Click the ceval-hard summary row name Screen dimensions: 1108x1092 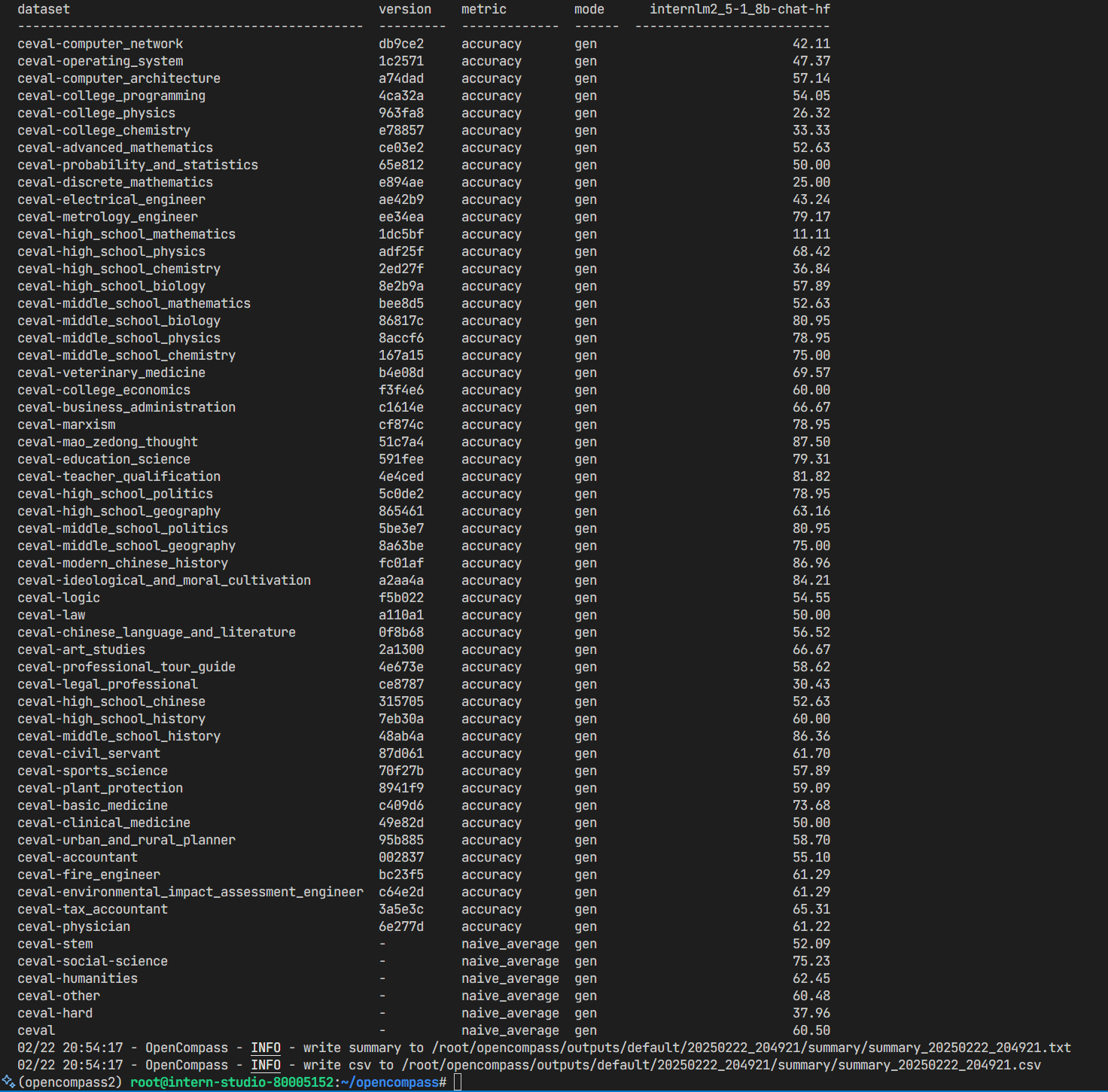coord(55,1013)
